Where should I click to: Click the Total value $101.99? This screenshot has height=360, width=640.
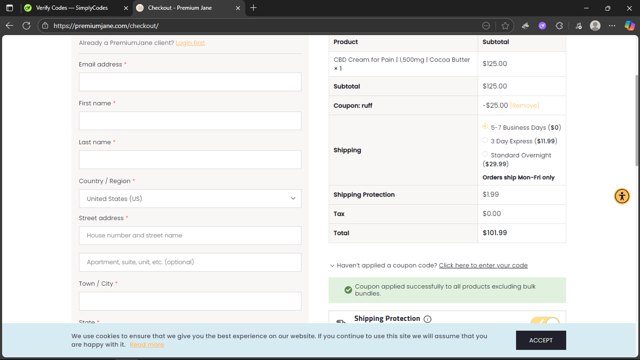tap(495, 233)
